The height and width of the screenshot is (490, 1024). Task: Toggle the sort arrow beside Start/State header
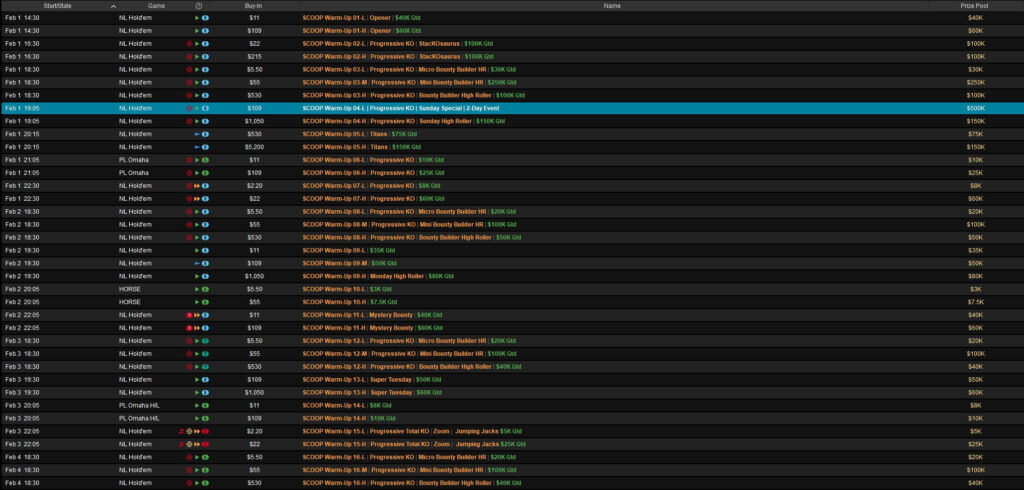pyautogui.click(x=113, y=6)
